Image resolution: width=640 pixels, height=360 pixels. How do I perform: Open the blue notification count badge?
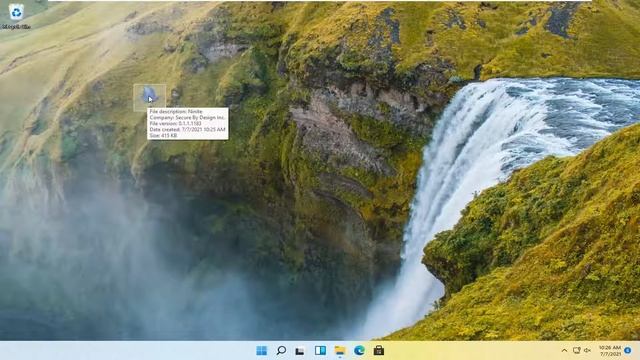coord(628,351)
